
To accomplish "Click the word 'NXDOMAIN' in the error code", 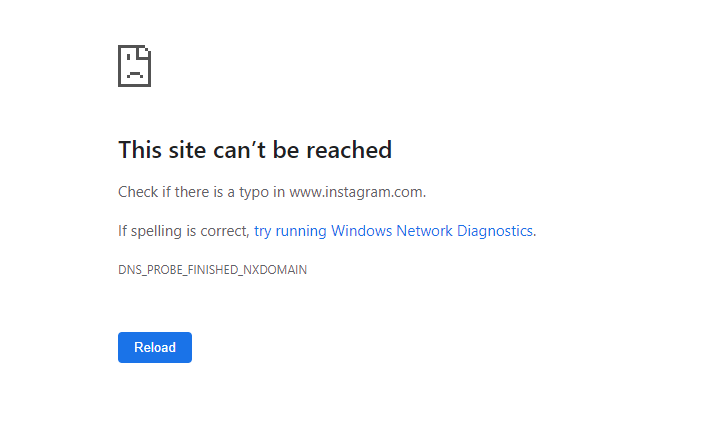I will click(275, 270).
